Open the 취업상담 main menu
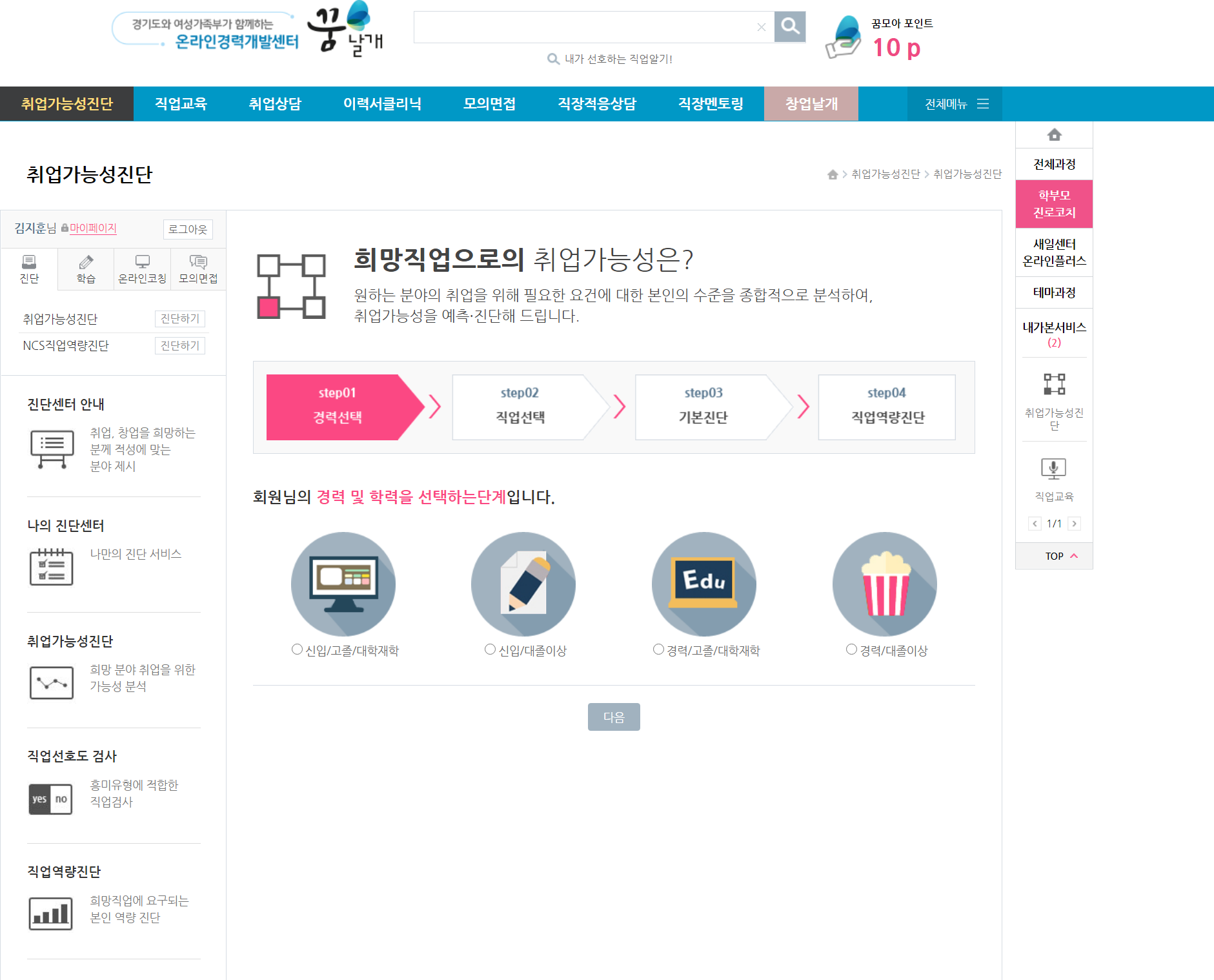The image size is (1214, 980). pos(275,104)
